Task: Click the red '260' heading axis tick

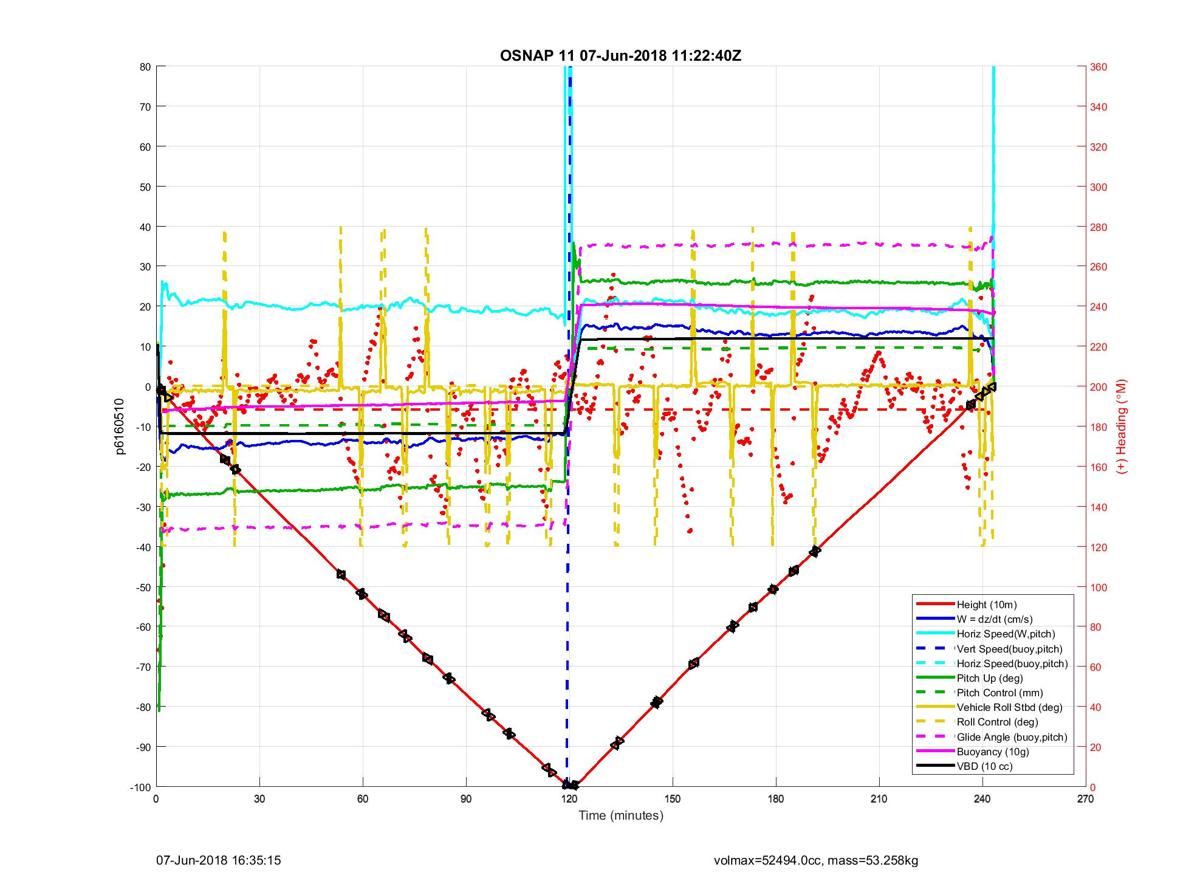Action: tap(1099, 267)
